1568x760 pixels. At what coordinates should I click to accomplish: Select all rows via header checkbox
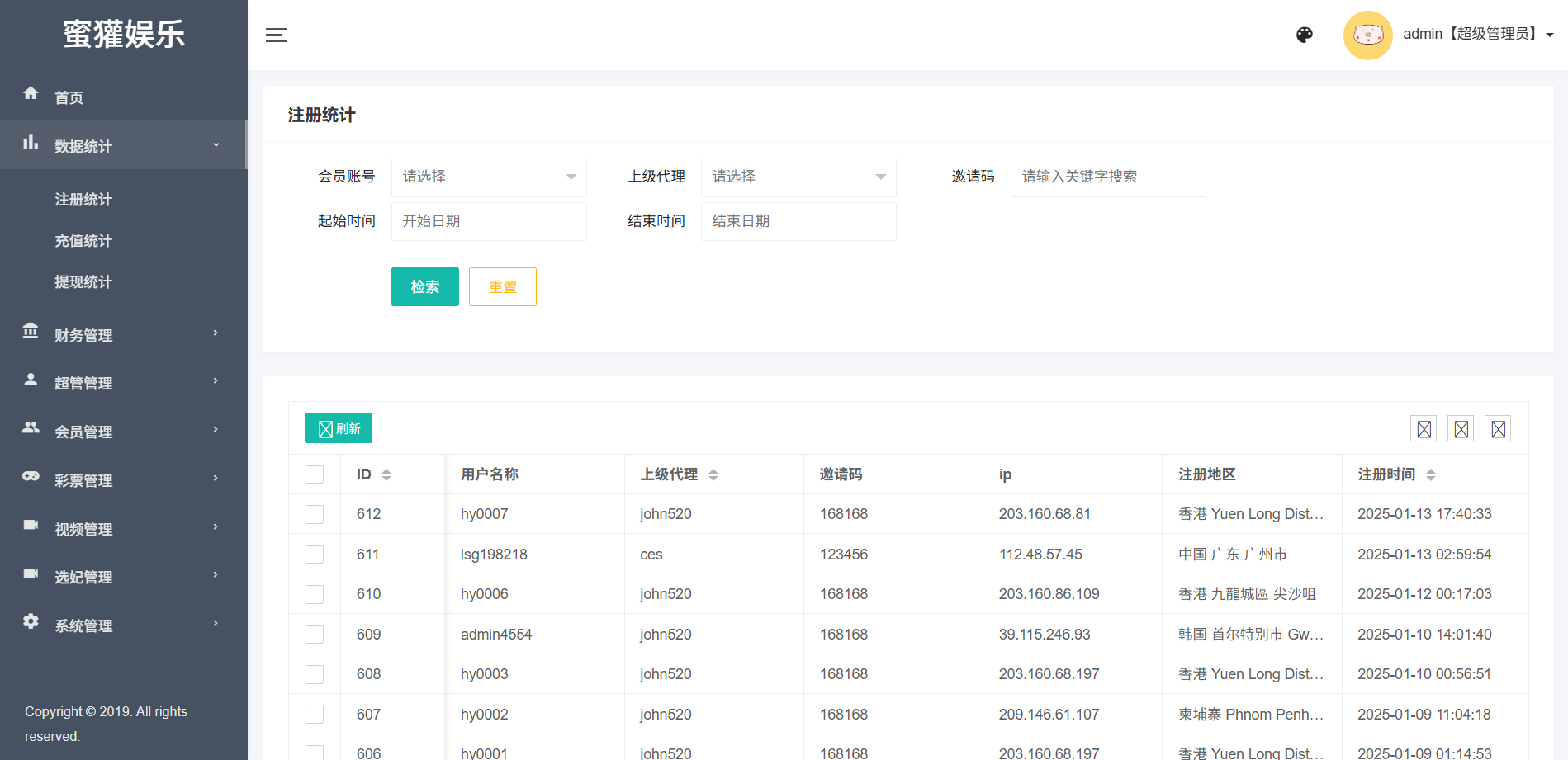[315, 474]
